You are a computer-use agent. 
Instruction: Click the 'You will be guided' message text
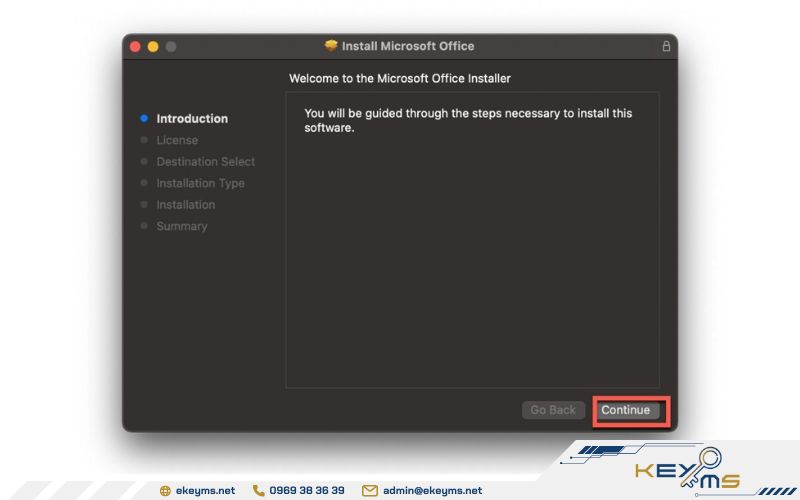coord(468,120)
